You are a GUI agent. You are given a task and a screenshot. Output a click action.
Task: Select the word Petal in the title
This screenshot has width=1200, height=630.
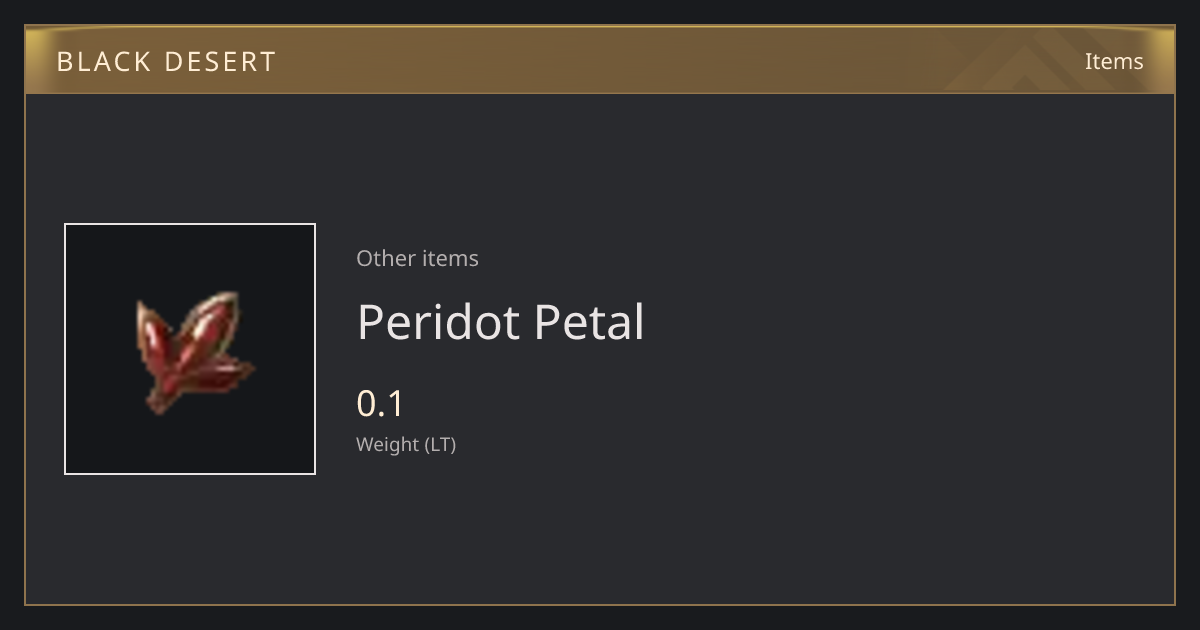[x=589, y=322]
